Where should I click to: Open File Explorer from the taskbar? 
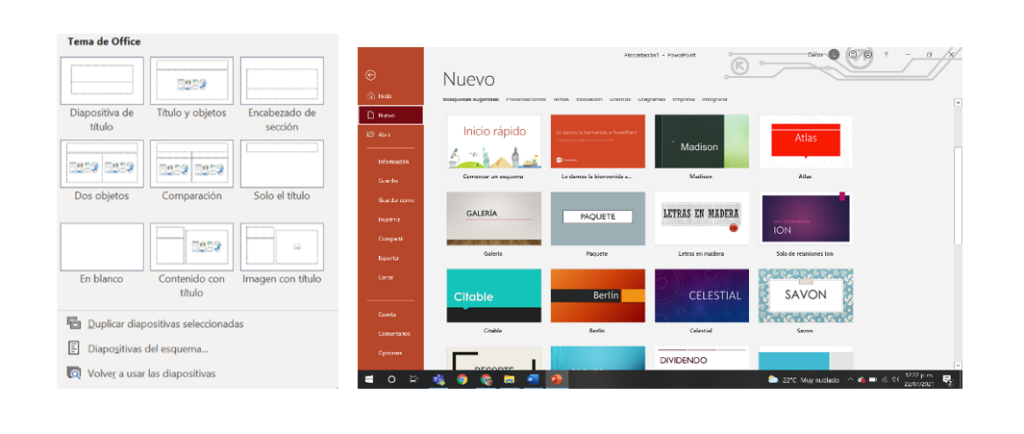pos(509,379)
